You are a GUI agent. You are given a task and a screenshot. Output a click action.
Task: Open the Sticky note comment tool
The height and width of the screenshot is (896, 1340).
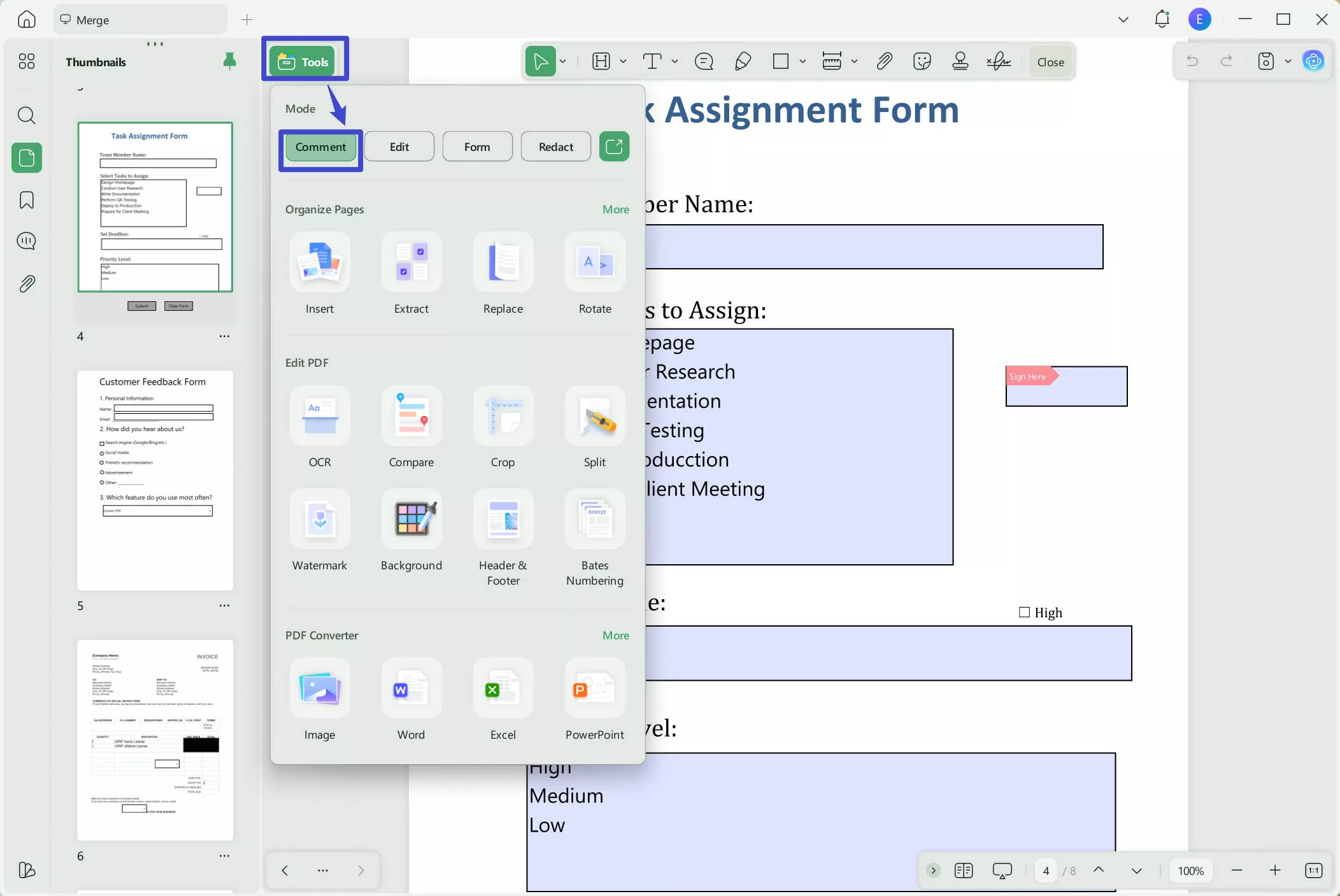704,61
